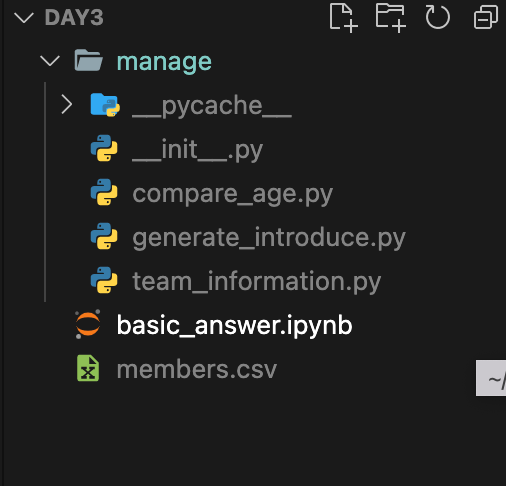
Task: Open the team_information.py file
Action: pos(256,282)
